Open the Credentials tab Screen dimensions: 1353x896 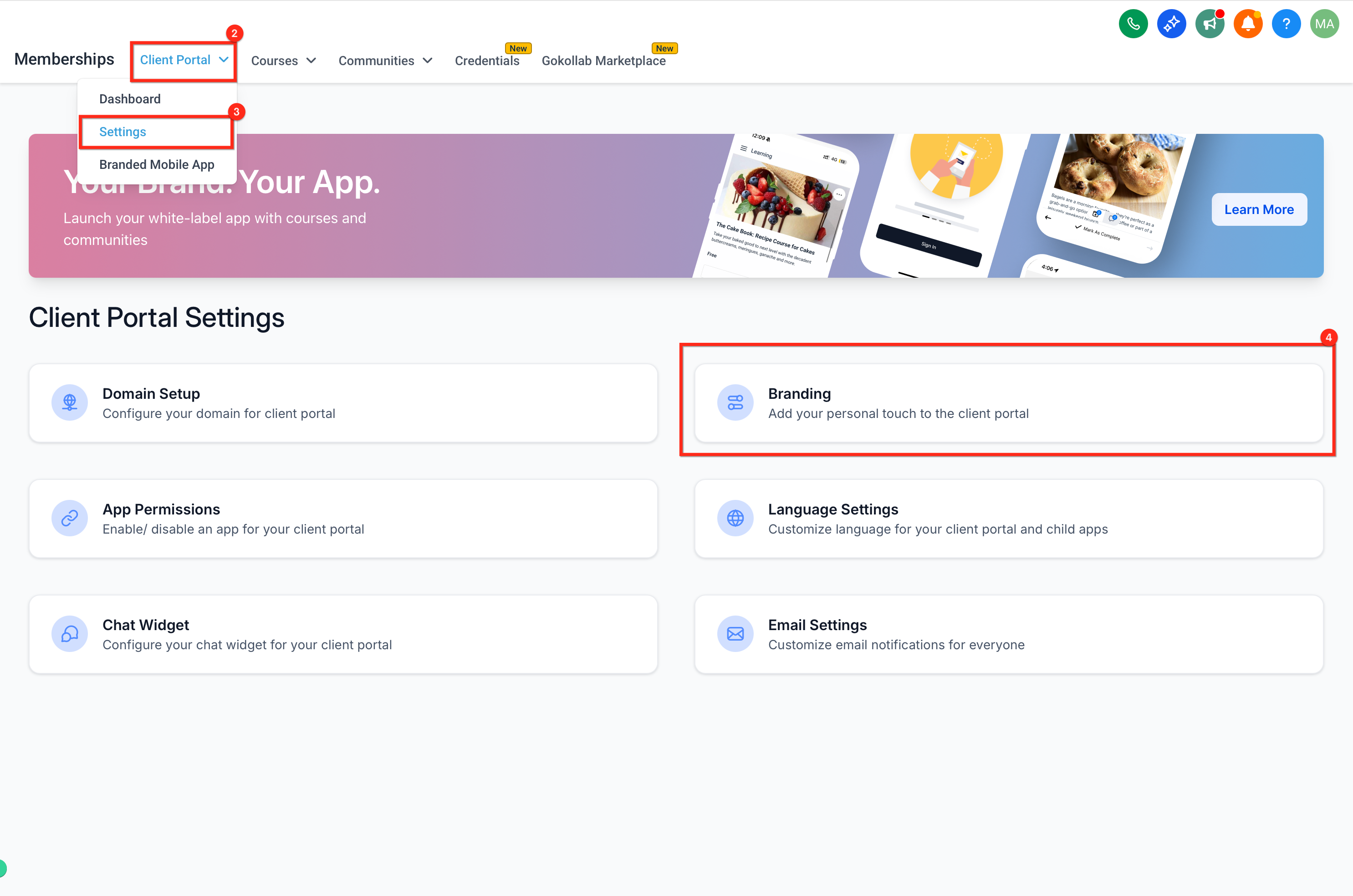487,61
